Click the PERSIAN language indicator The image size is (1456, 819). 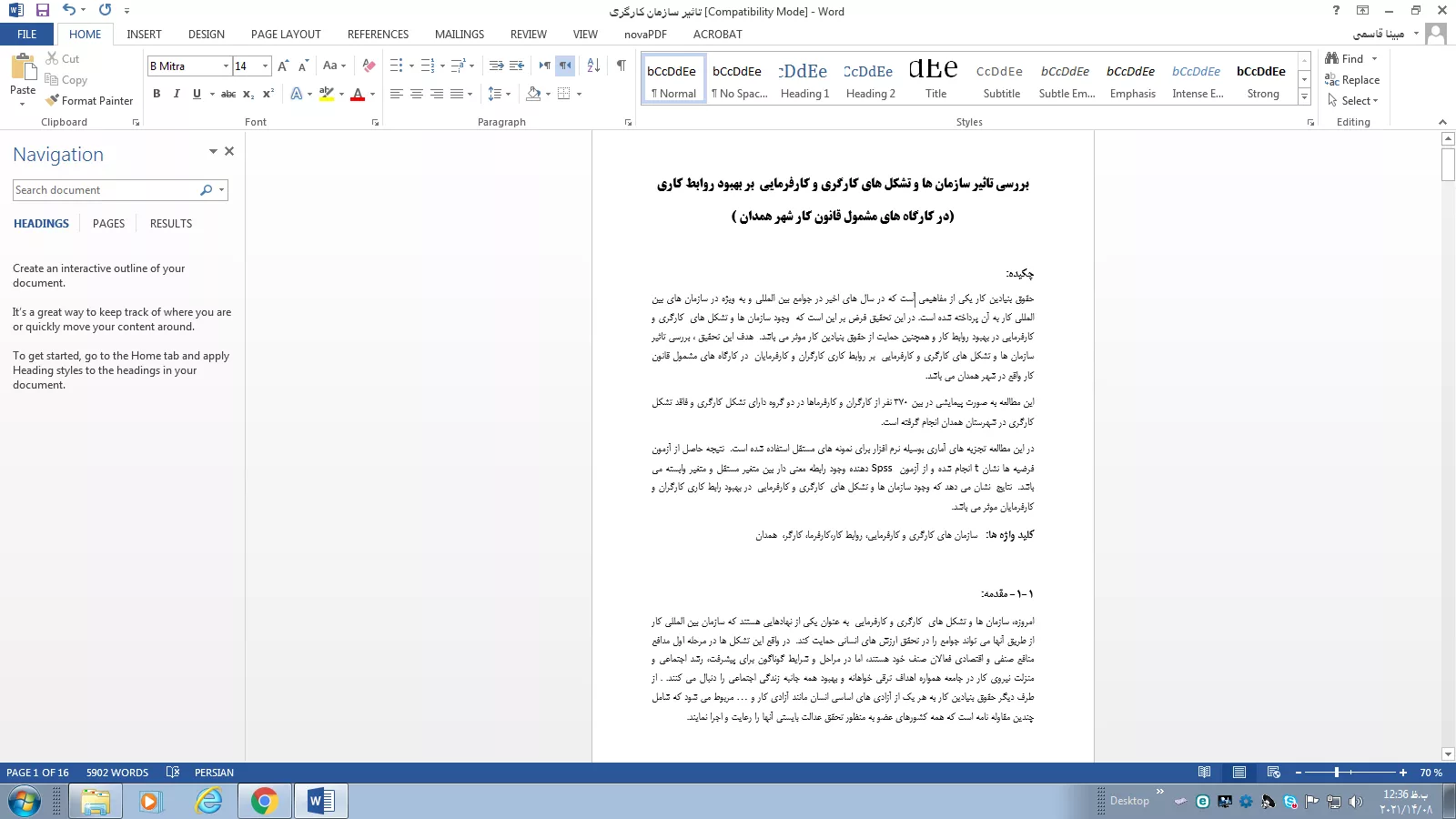pos(214,773)
